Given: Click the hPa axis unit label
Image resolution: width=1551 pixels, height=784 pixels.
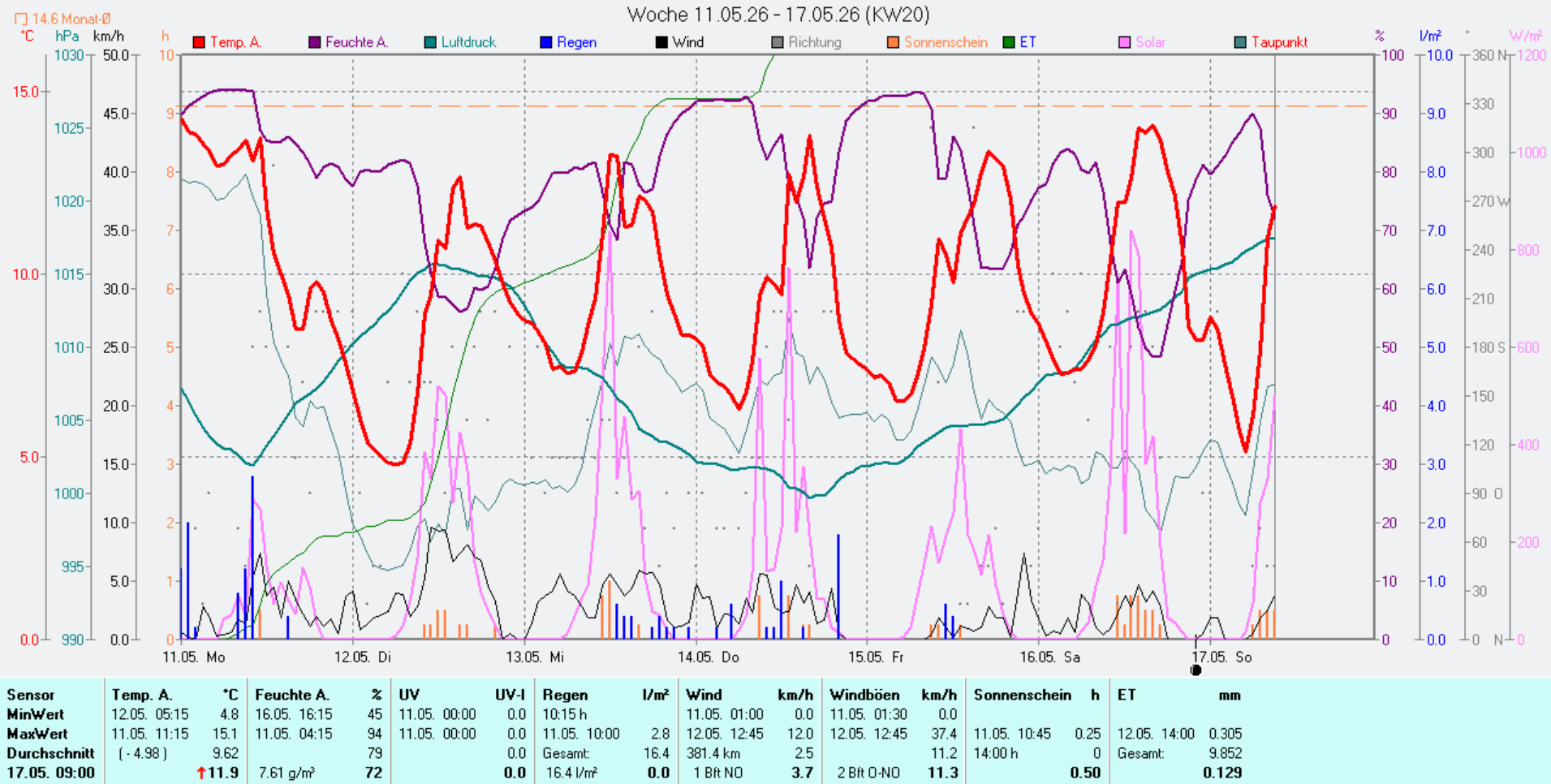Looking at the screenshot, I should coord(67,36).
